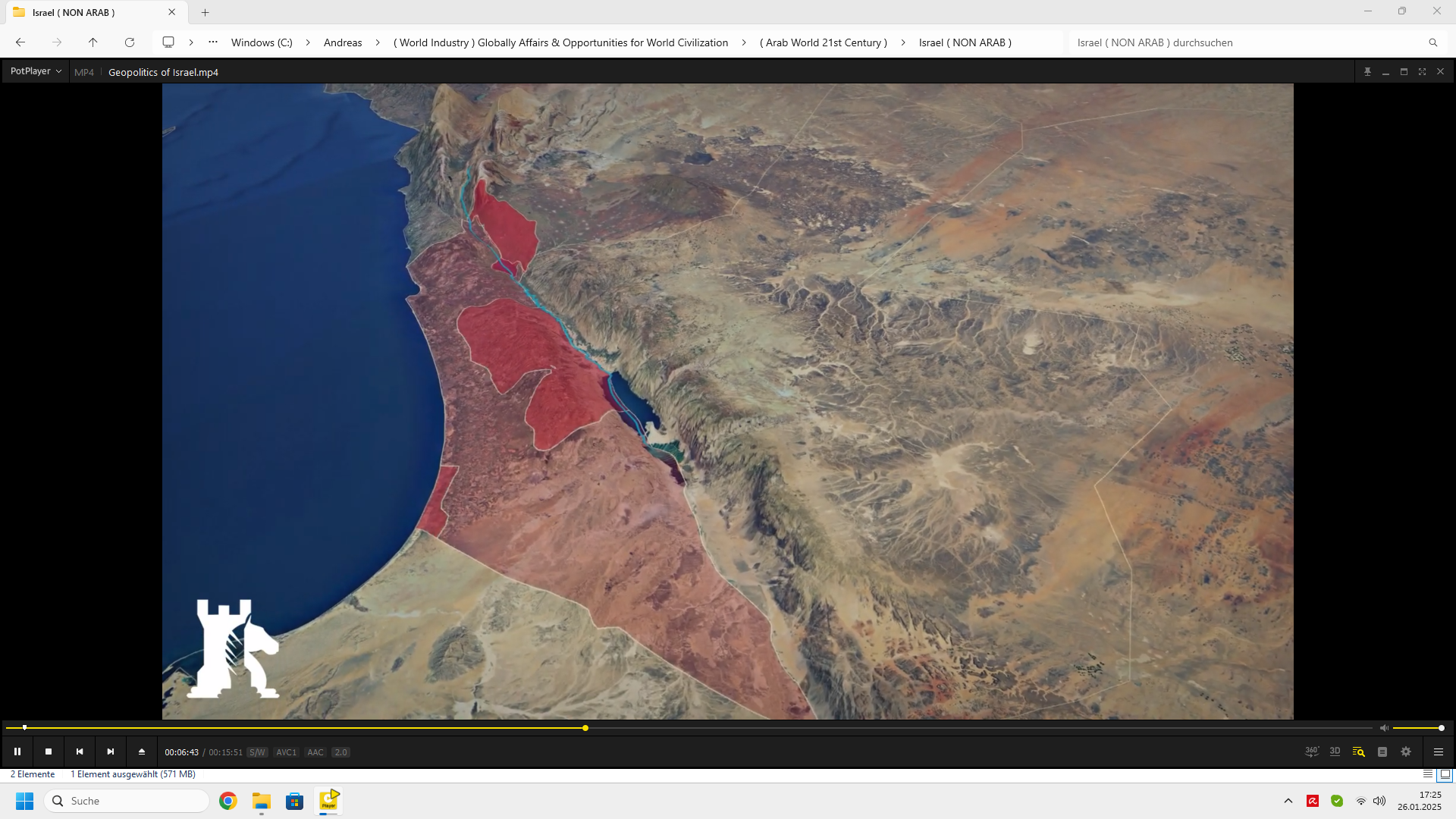Go back in File Explorer
The image size is (1456, 819).
pyautogui.click(x=20, y=42)
